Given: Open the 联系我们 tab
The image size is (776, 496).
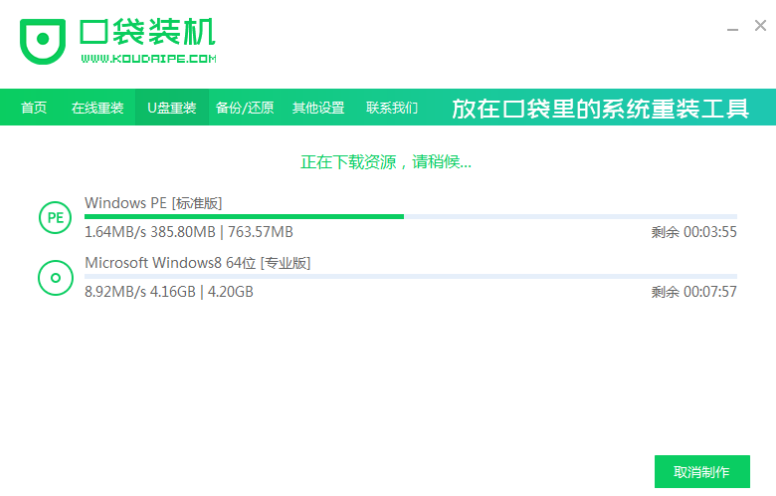Looking at the screenshot, I should 392,108.
